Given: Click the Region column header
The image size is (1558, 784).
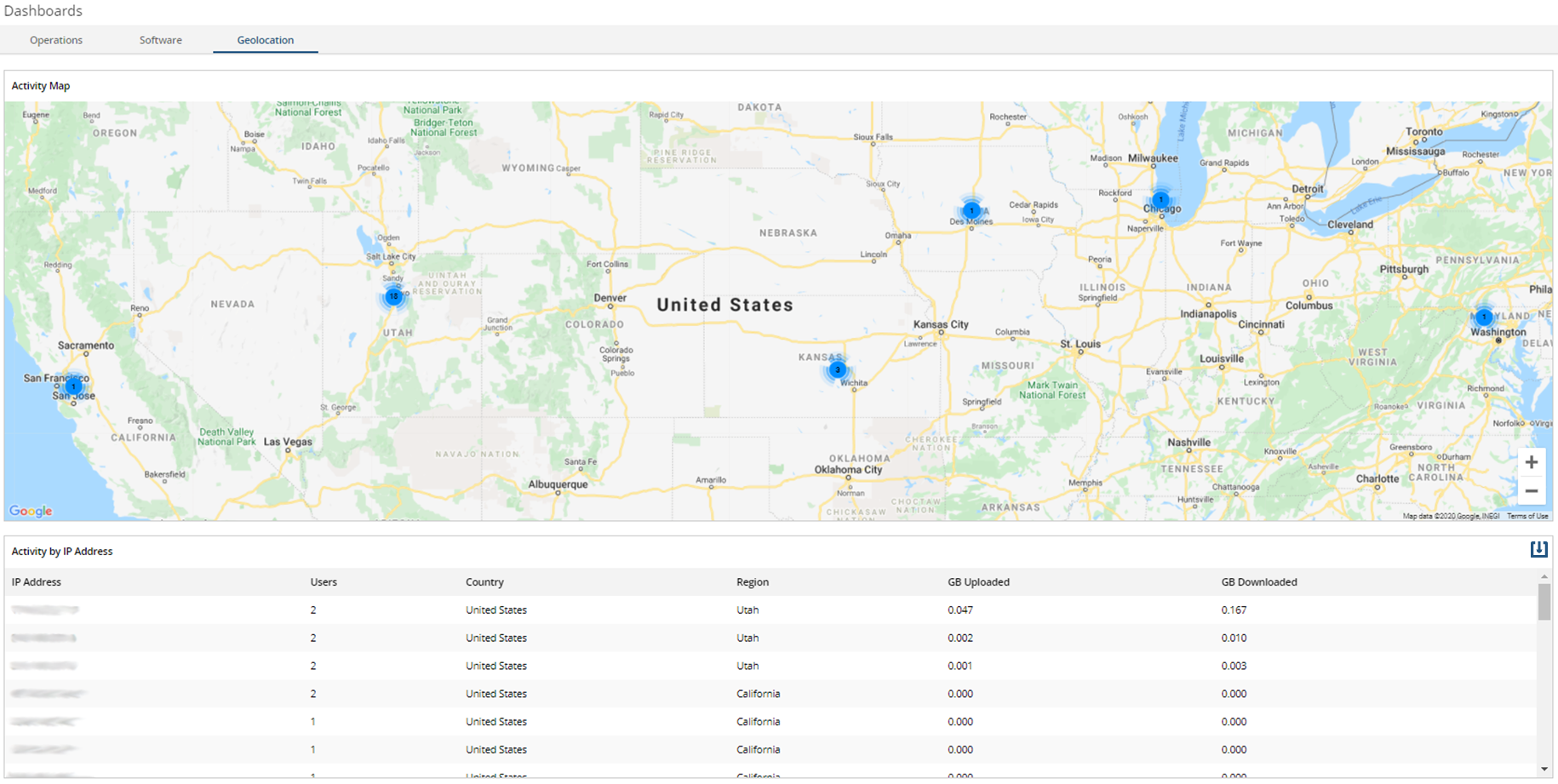Looking at the screenshot, I should tap(753, 581).
